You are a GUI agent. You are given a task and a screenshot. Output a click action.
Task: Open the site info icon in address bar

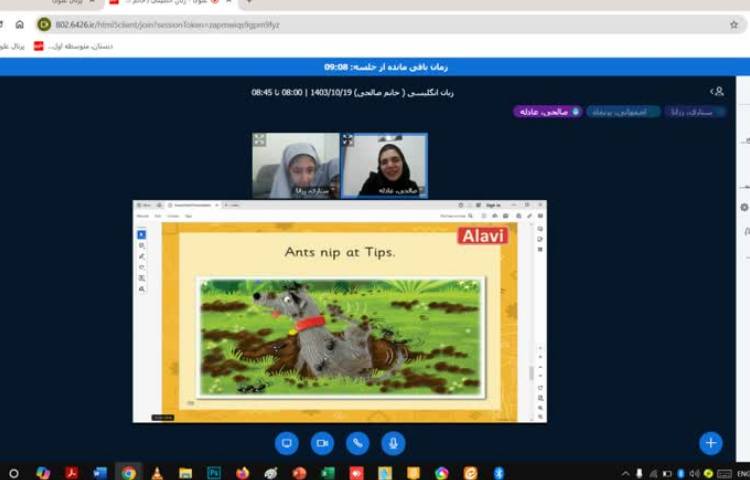coord(44,24)
